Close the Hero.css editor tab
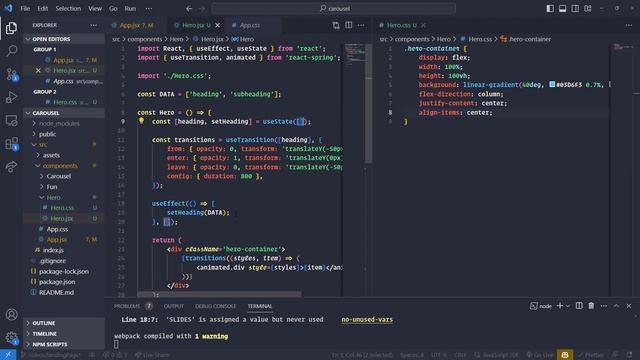Image resolution: width=640 pixels, height=360 pixels. (x=424, y=25)
